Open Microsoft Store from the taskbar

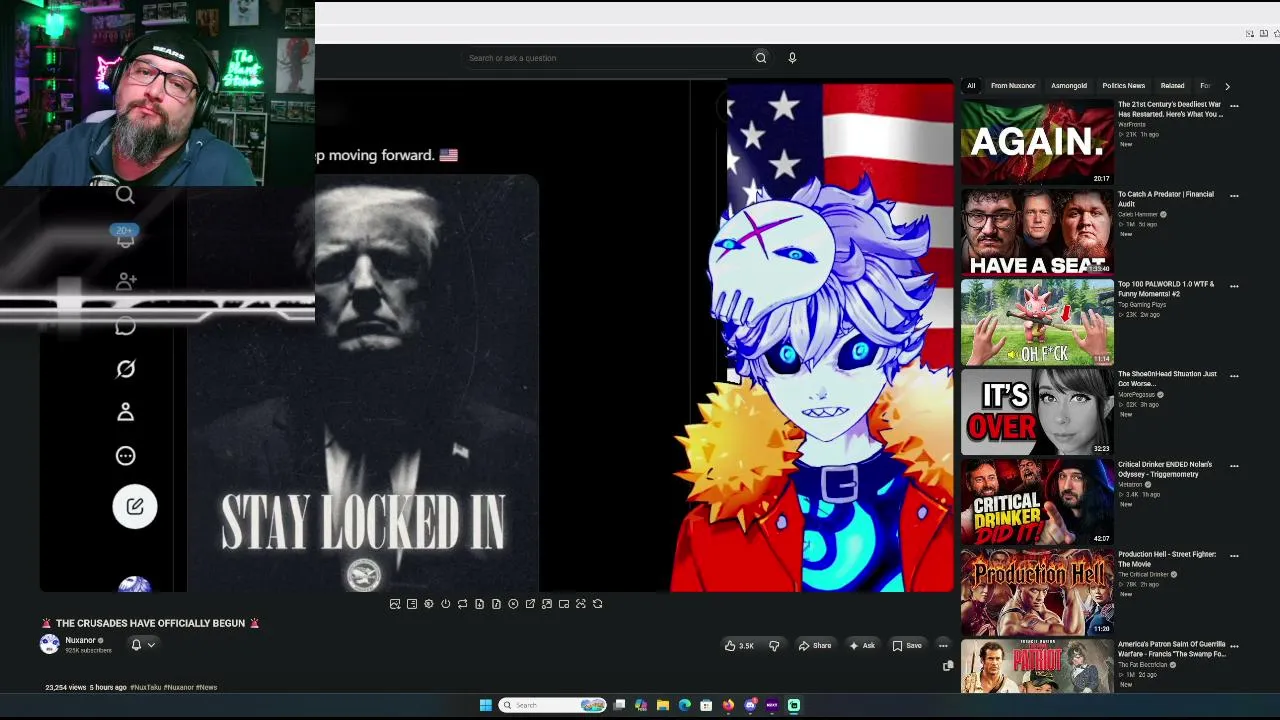706,705
